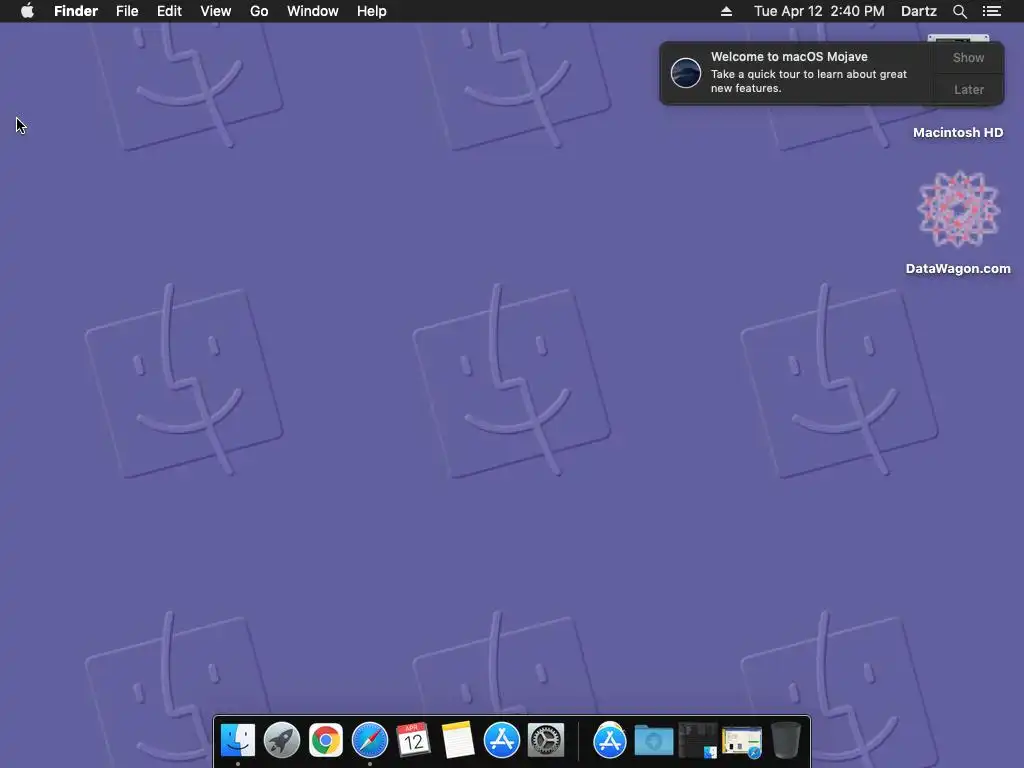Screen dimensions: 1024x768
Task: Open the Trash in the Dock
Action: click(786, 740)
